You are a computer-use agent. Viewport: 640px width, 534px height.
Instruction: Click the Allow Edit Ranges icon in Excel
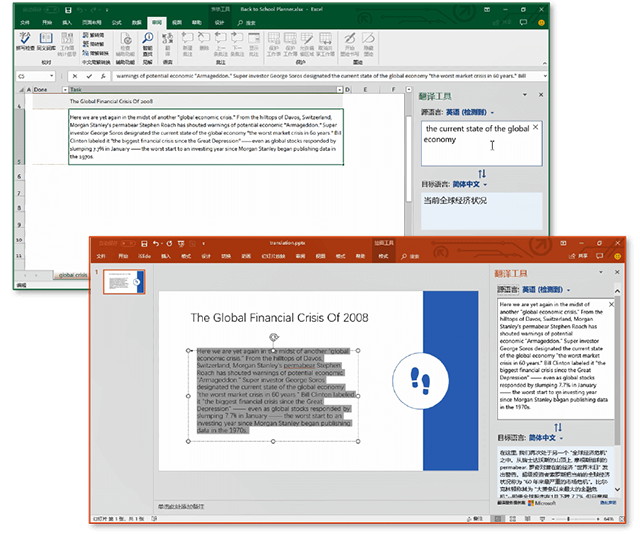point(307,38)
